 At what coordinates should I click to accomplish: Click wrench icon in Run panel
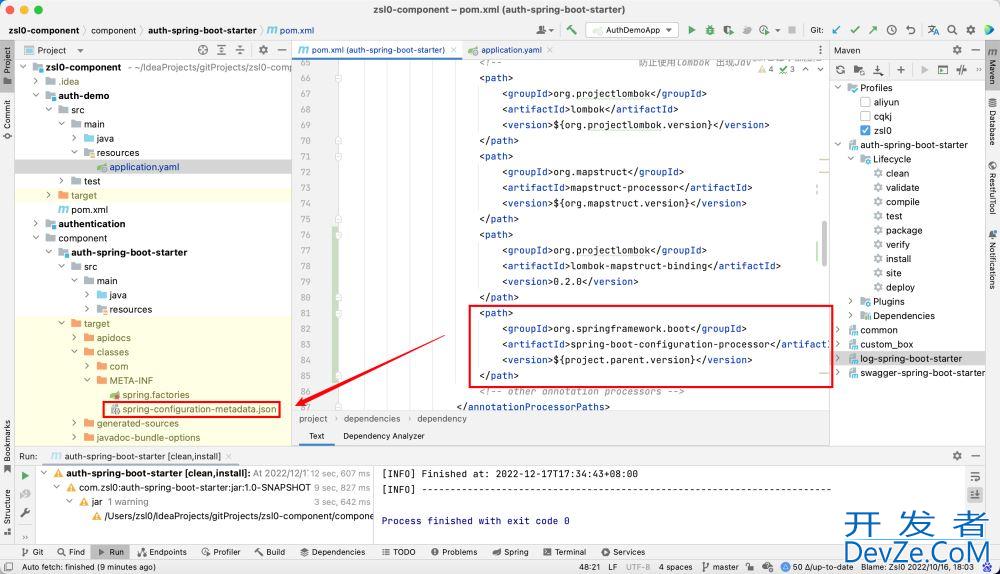25,513
